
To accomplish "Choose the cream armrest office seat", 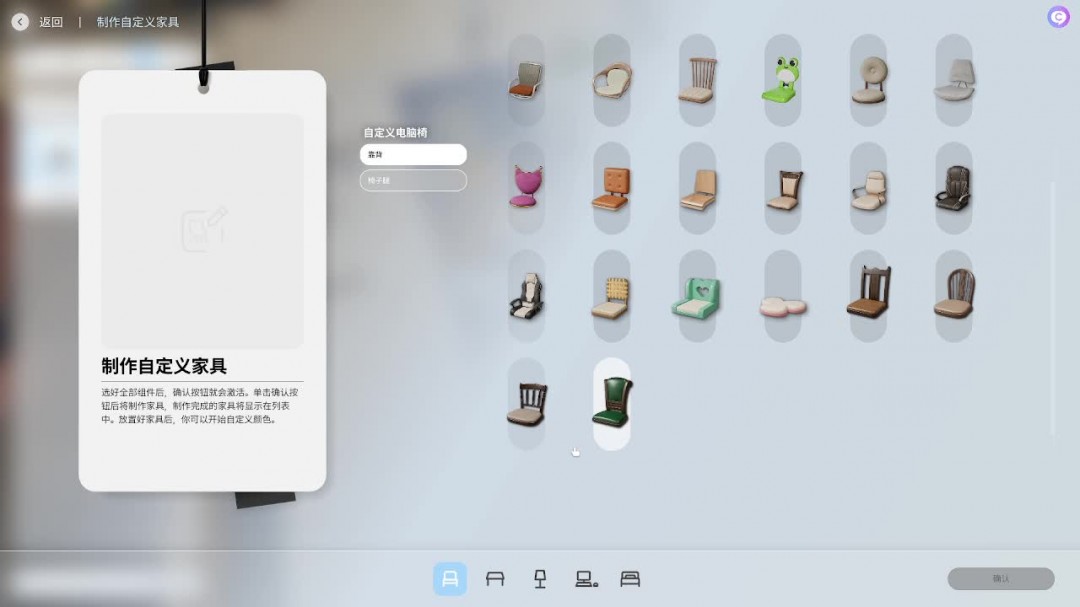I will 868,187.
